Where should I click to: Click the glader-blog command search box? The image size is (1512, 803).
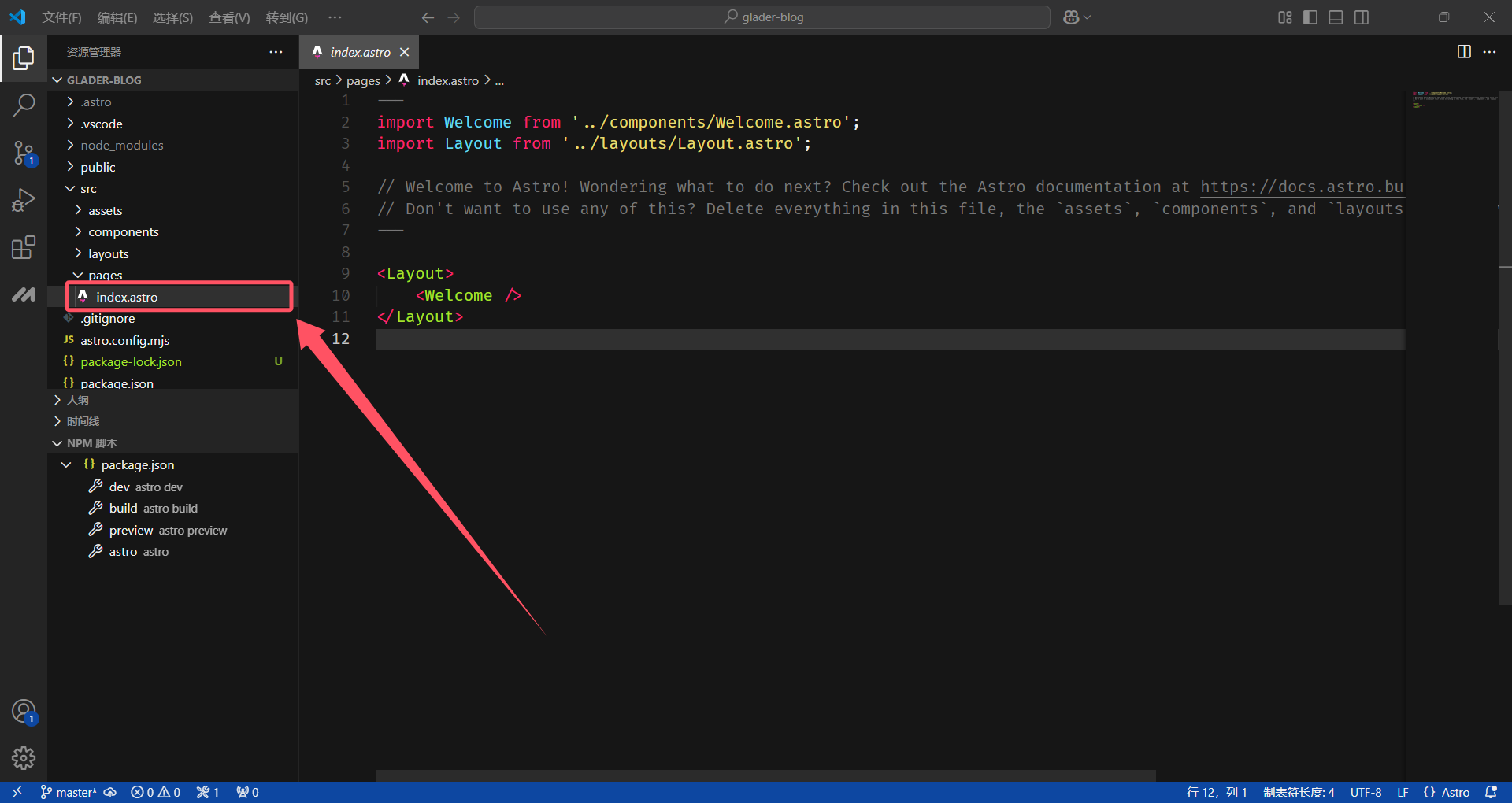[762, 17]
